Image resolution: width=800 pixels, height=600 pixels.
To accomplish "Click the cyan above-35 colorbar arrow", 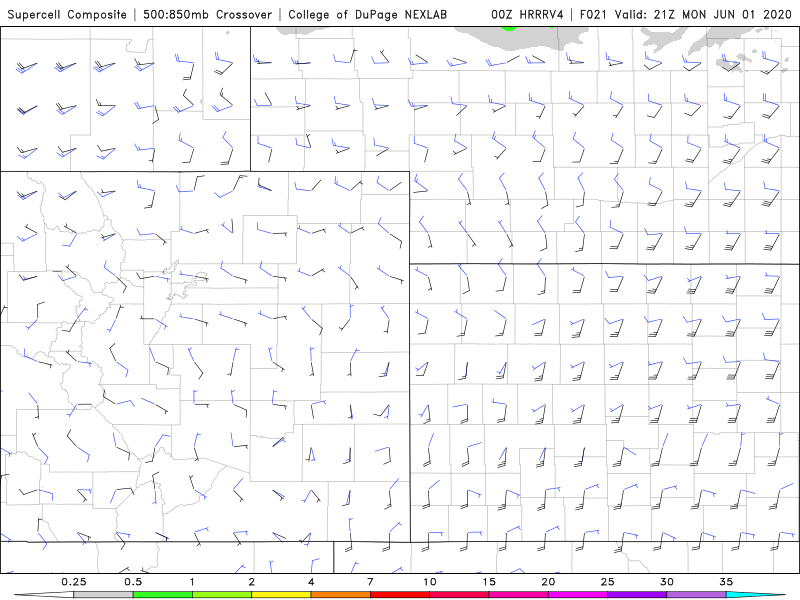I will pyautogui.click(x=756, y=595).
